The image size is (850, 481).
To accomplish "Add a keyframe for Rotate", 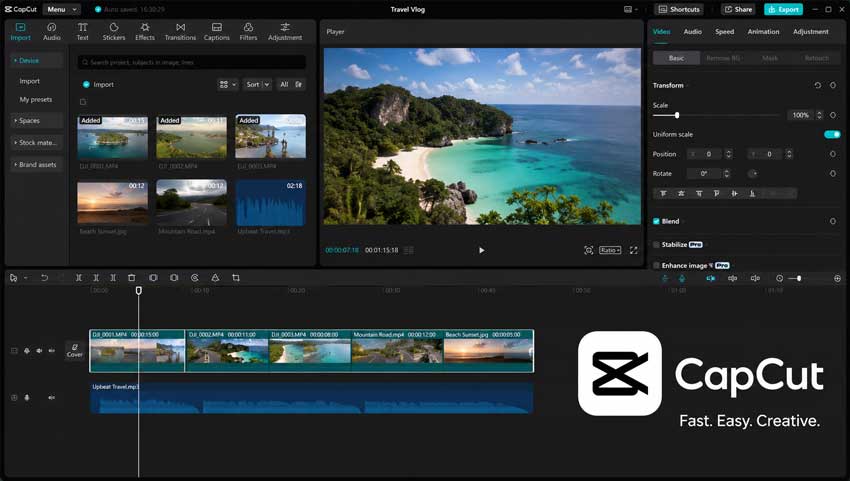I will tap(833, 174).
